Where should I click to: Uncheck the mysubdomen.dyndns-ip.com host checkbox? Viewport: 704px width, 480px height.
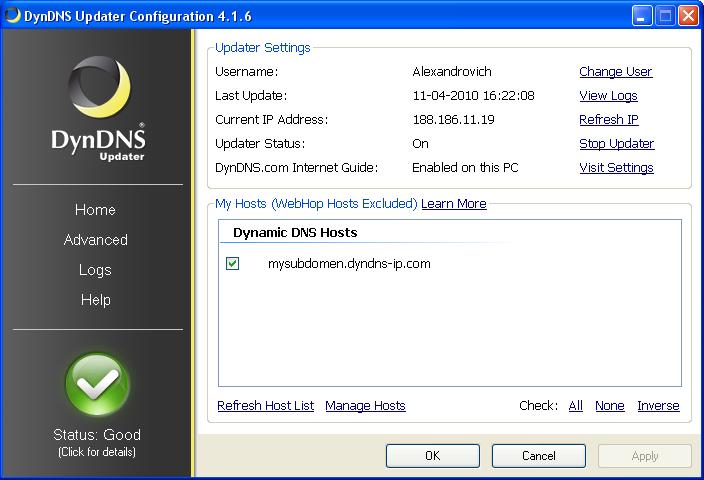pyautogui.click(x=233, y=264)
